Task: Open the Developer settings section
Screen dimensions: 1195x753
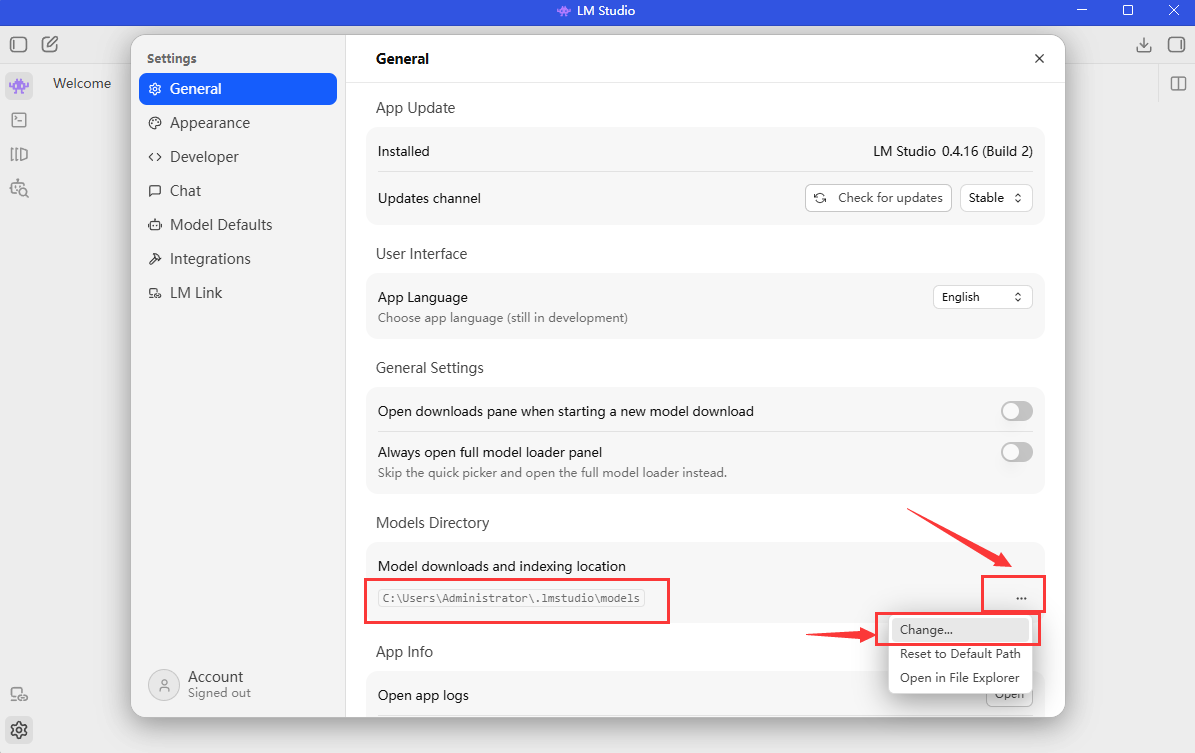Action: [x=238, y=157]
